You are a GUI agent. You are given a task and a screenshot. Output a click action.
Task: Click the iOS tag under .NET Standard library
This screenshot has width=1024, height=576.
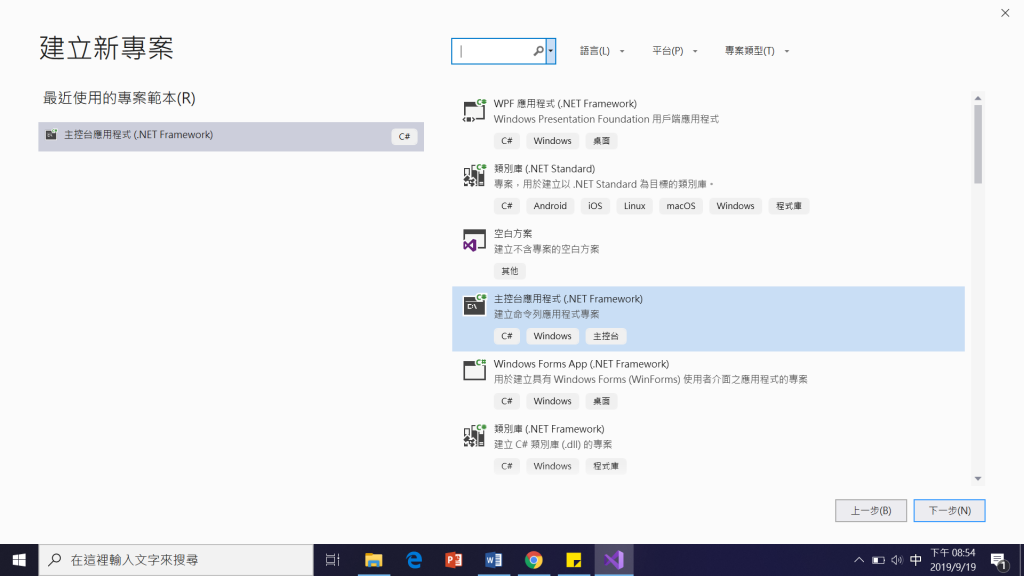(595, 206)
